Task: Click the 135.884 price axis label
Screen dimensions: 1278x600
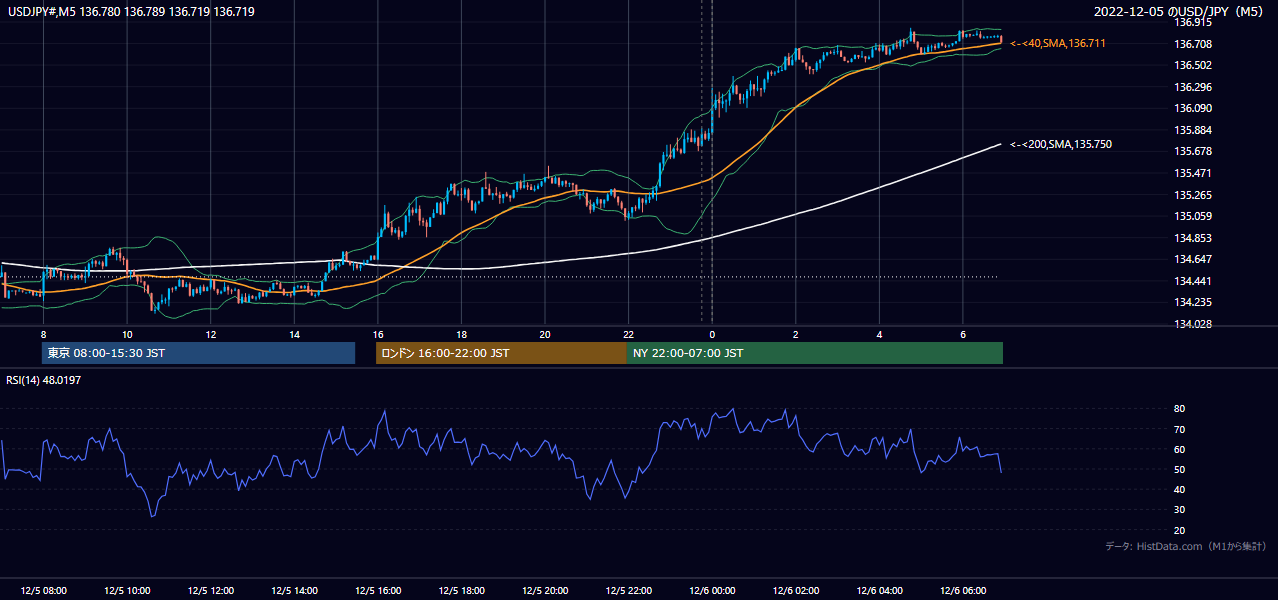Action: pos(1193,130)
